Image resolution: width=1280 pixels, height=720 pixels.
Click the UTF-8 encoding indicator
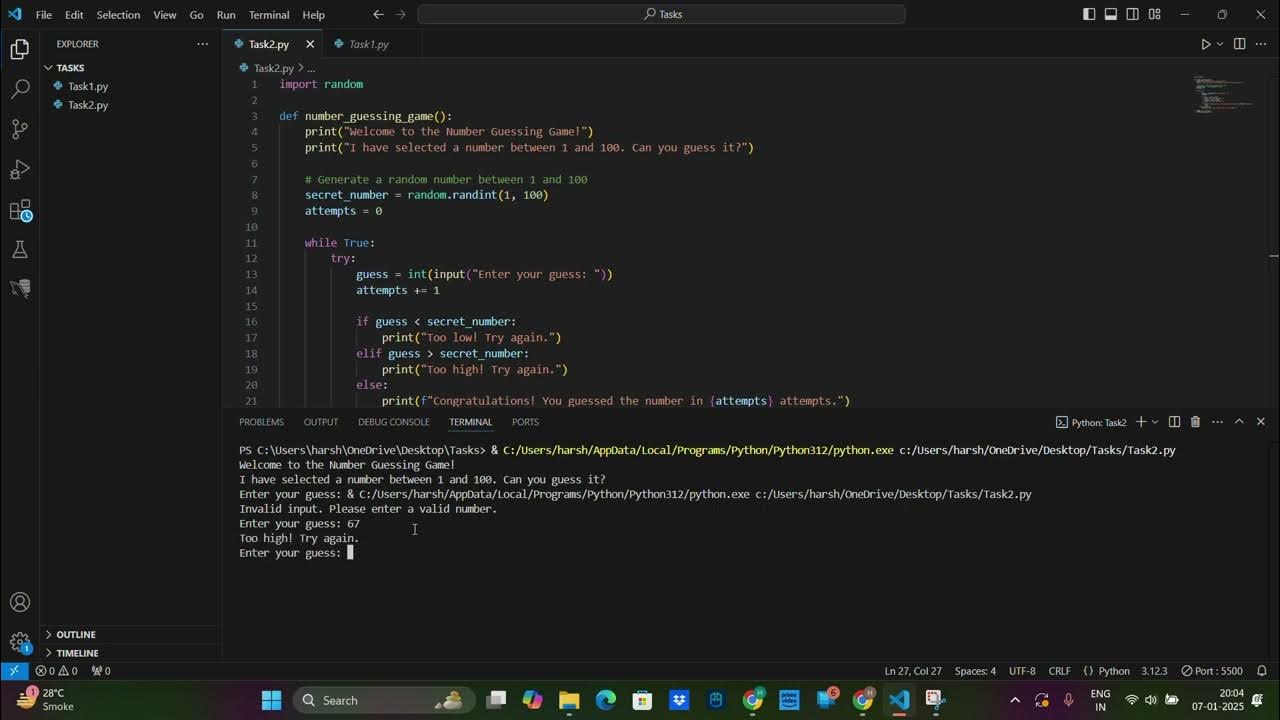1023,671
